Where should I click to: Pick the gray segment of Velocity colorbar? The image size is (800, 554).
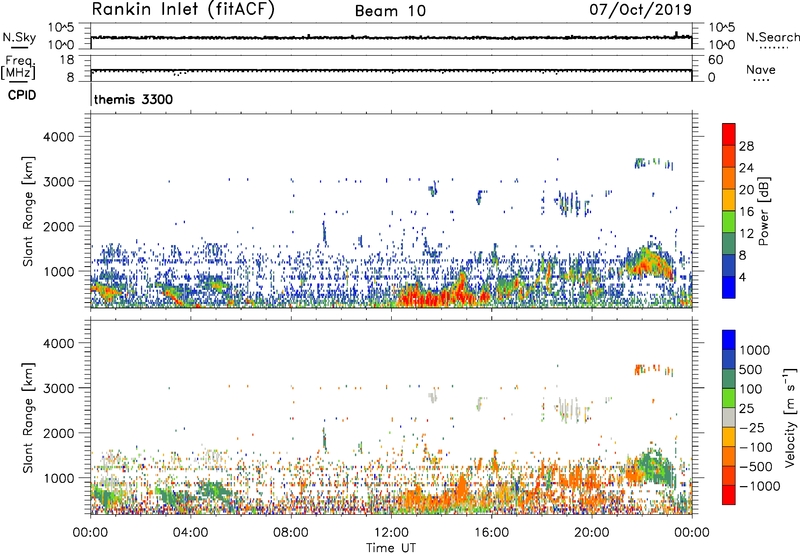pyautogui.click(x=729, y=418)
